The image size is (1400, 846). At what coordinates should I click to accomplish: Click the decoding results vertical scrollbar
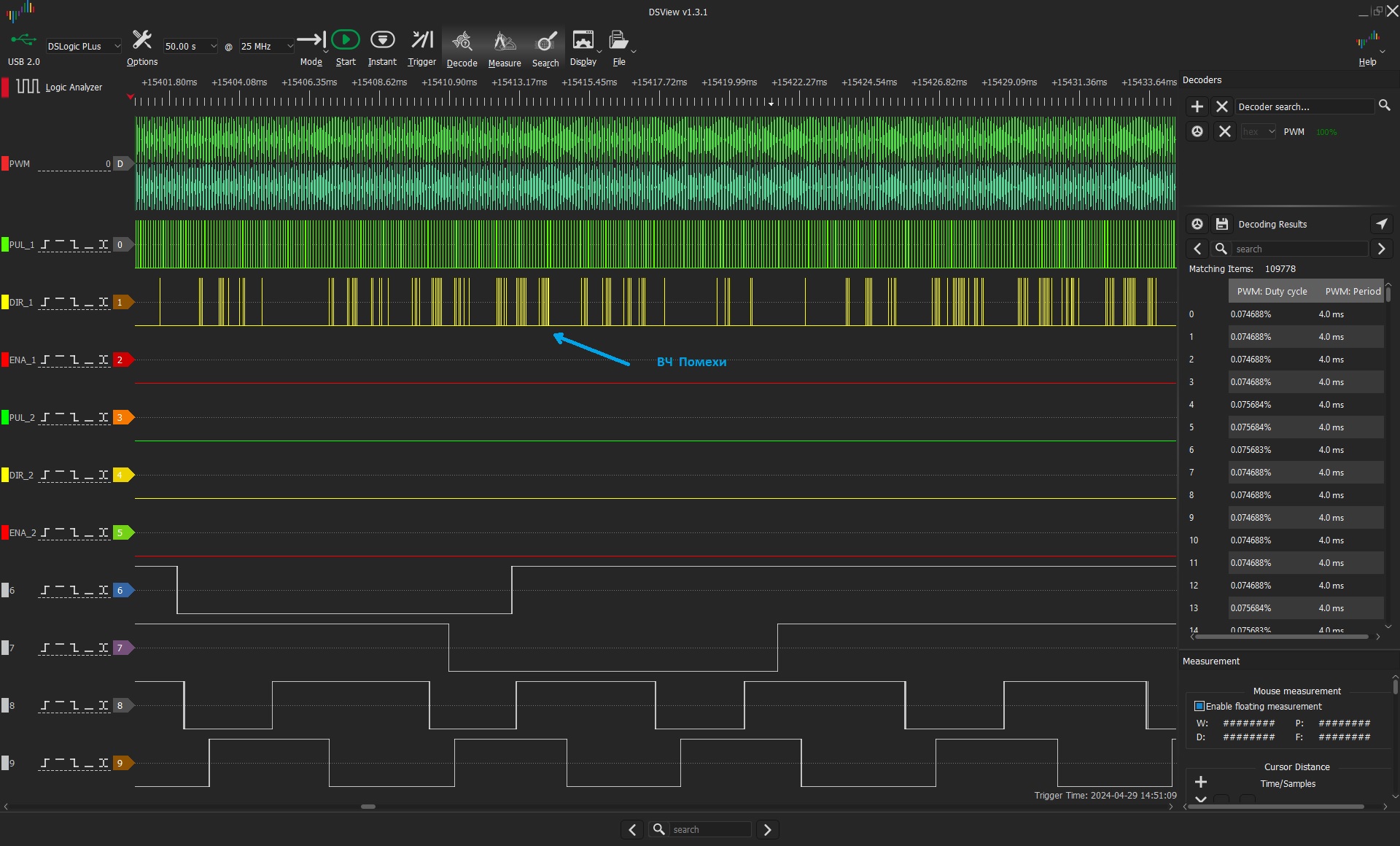coord(1388,294)
